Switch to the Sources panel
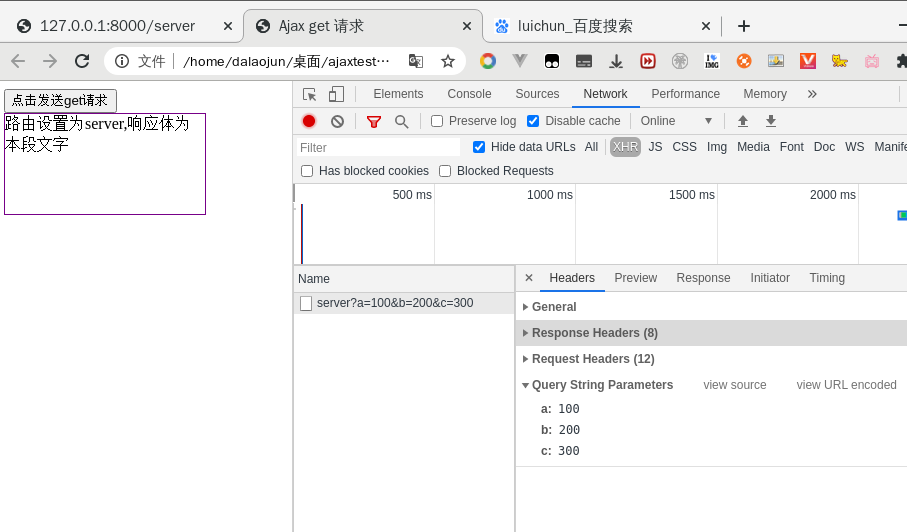The width and height of the screenshot is (907, 532). (537, 94)
